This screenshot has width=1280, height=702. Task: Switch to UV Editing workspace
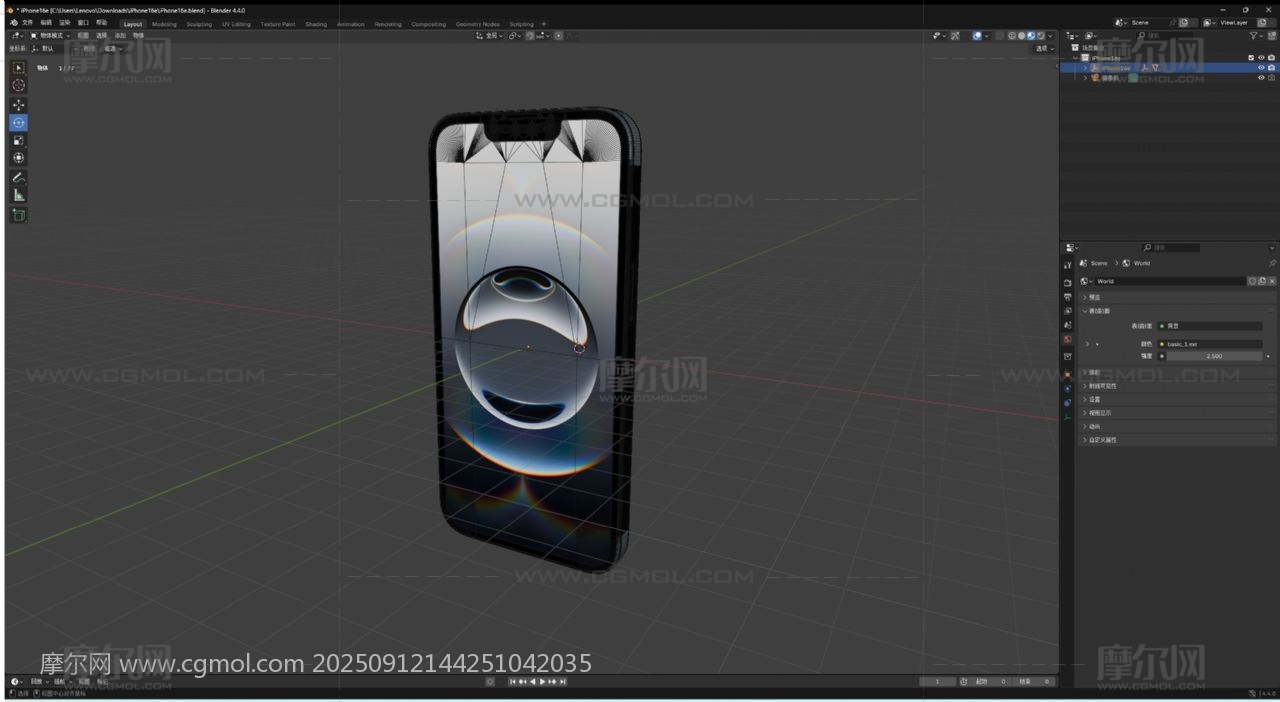(x=236, y=24)
